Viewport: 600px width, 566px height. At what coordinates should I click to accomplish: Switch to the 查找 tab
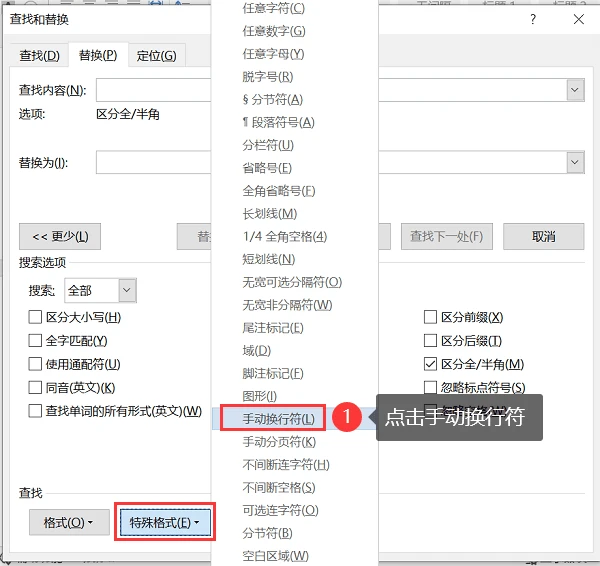39,55
